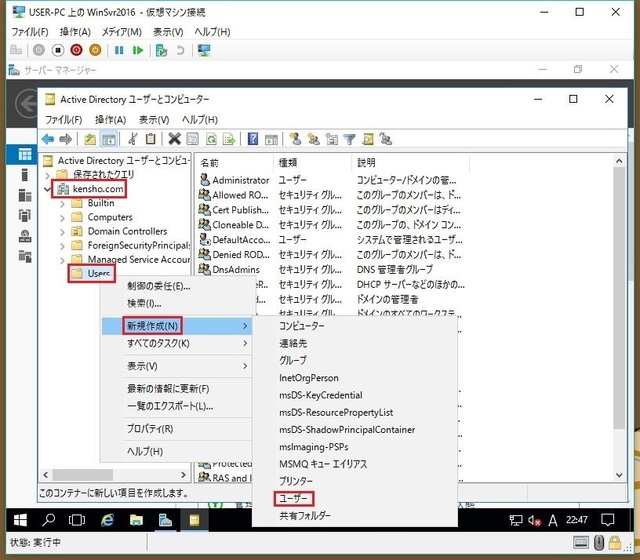Click the Windows Start button
This screenshot has width=640, height=560.
(x=18, y=520)
